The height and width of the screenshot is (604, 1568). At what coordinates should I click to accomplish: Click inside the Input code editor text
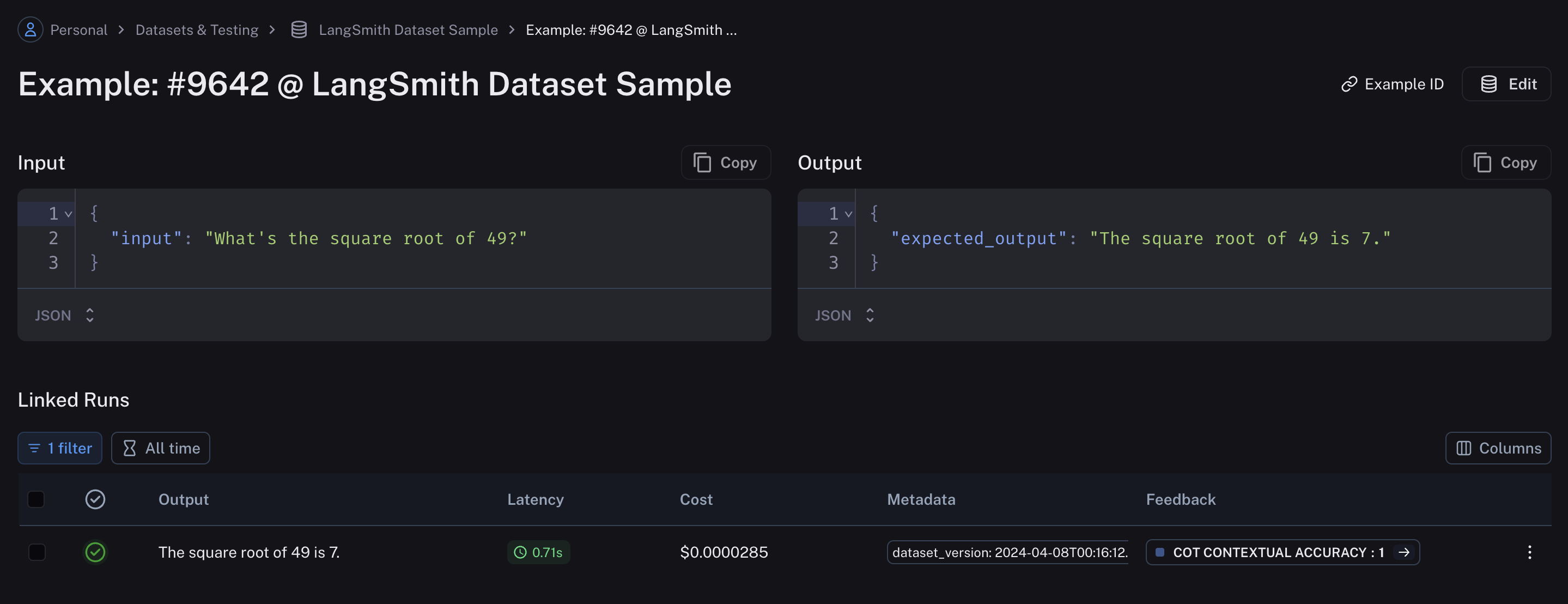point(318,238)
